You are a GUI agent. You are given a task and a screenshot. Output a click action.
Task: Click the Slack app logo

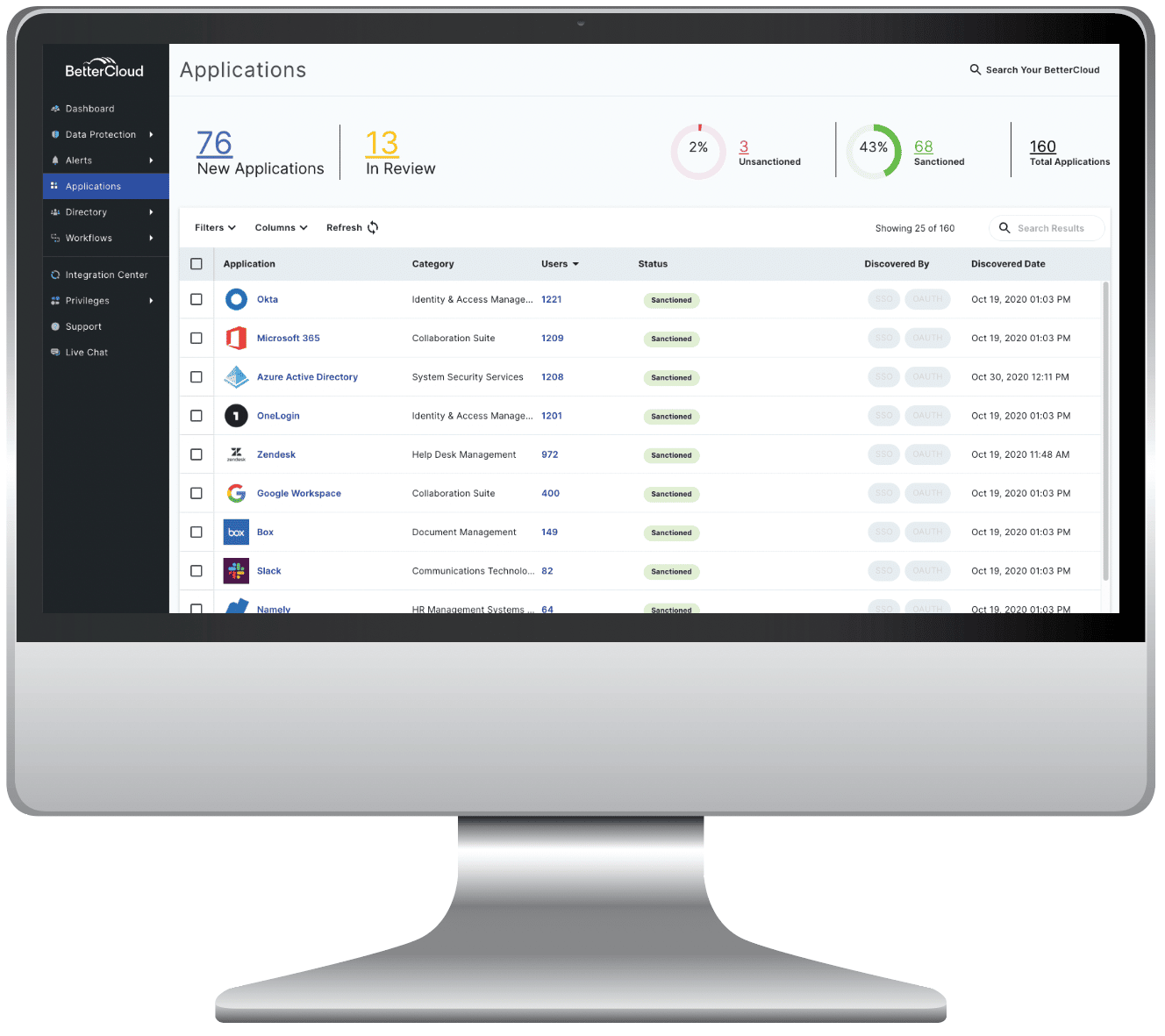pos(236,571)
